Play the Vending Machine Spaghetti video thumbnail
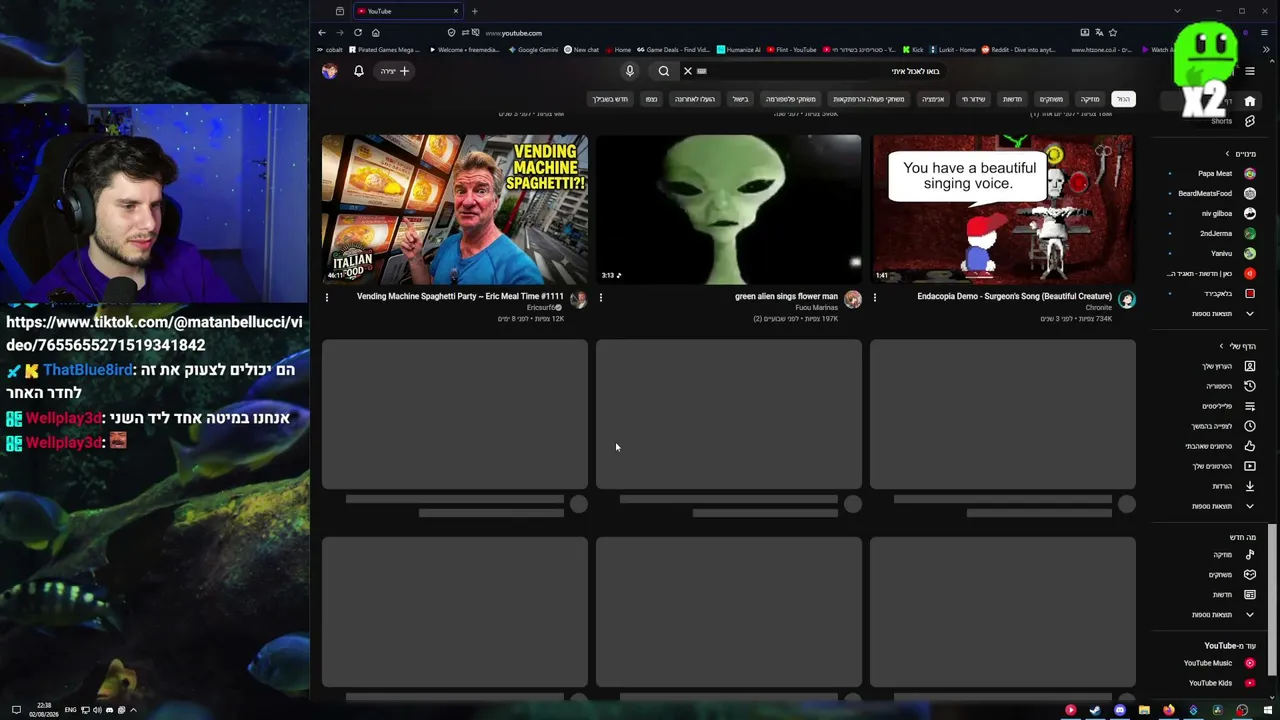Screen dimensions: 1280x720 coord(455,210)
